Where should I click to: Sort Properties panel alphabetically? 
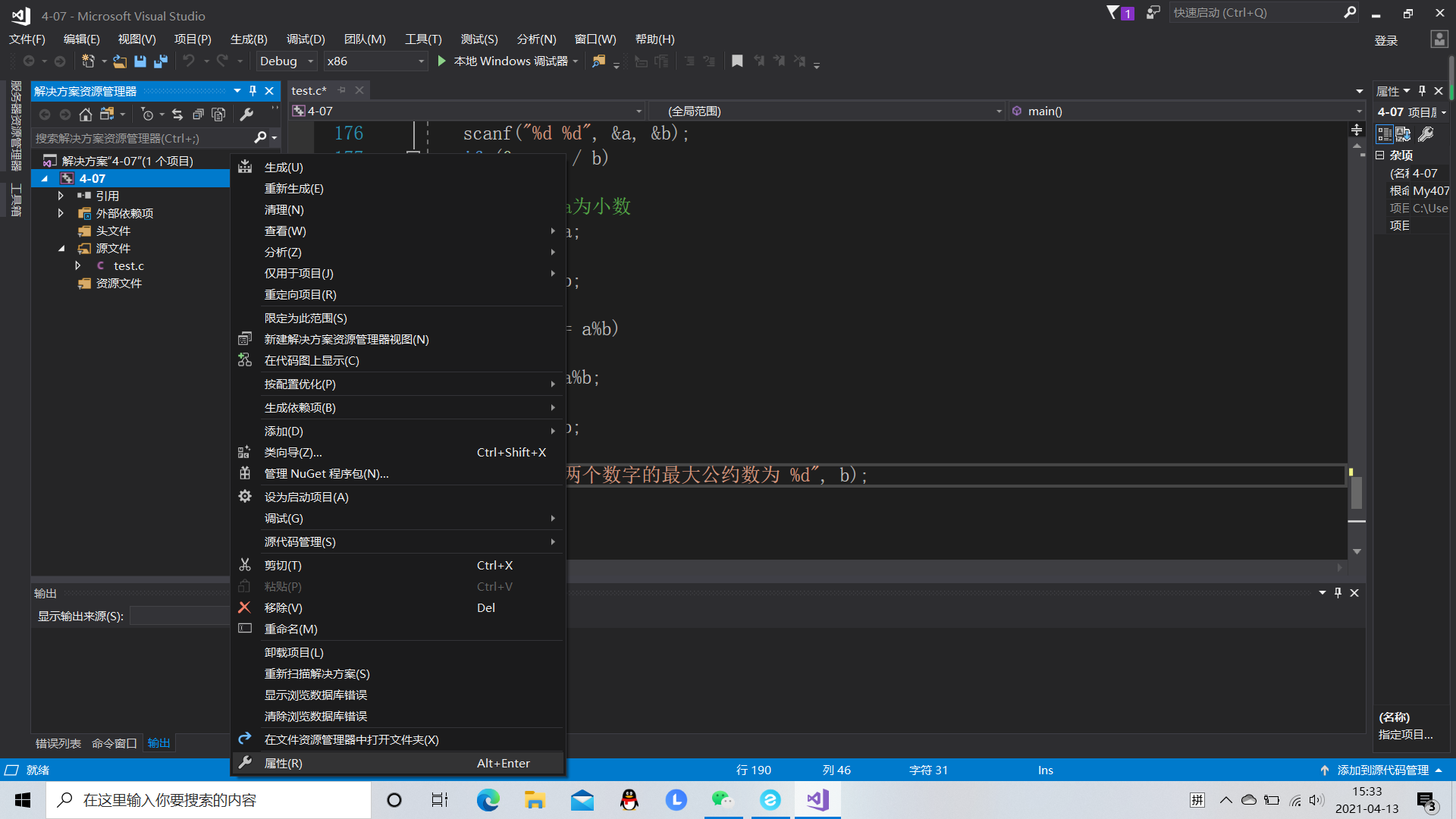1403,134
